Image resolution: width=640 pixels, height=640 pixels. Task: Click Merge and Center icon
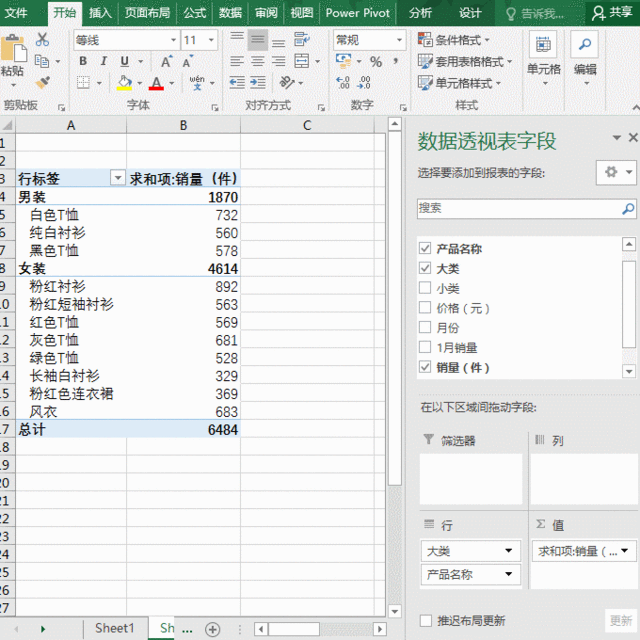click(x=302, y=61)
